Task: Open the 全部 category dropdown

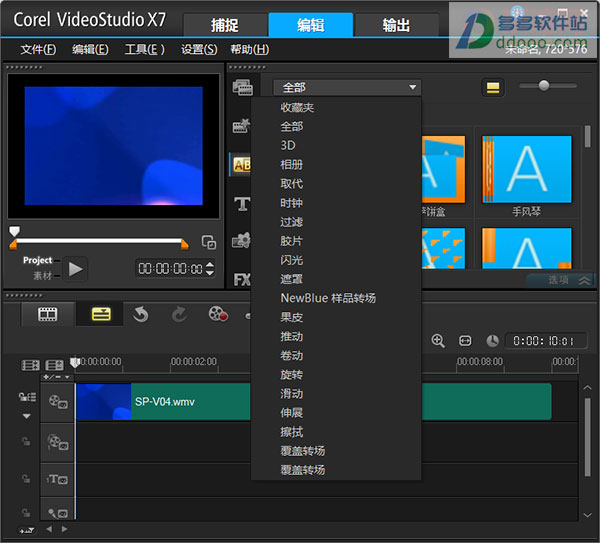Action: pos(347,88)
